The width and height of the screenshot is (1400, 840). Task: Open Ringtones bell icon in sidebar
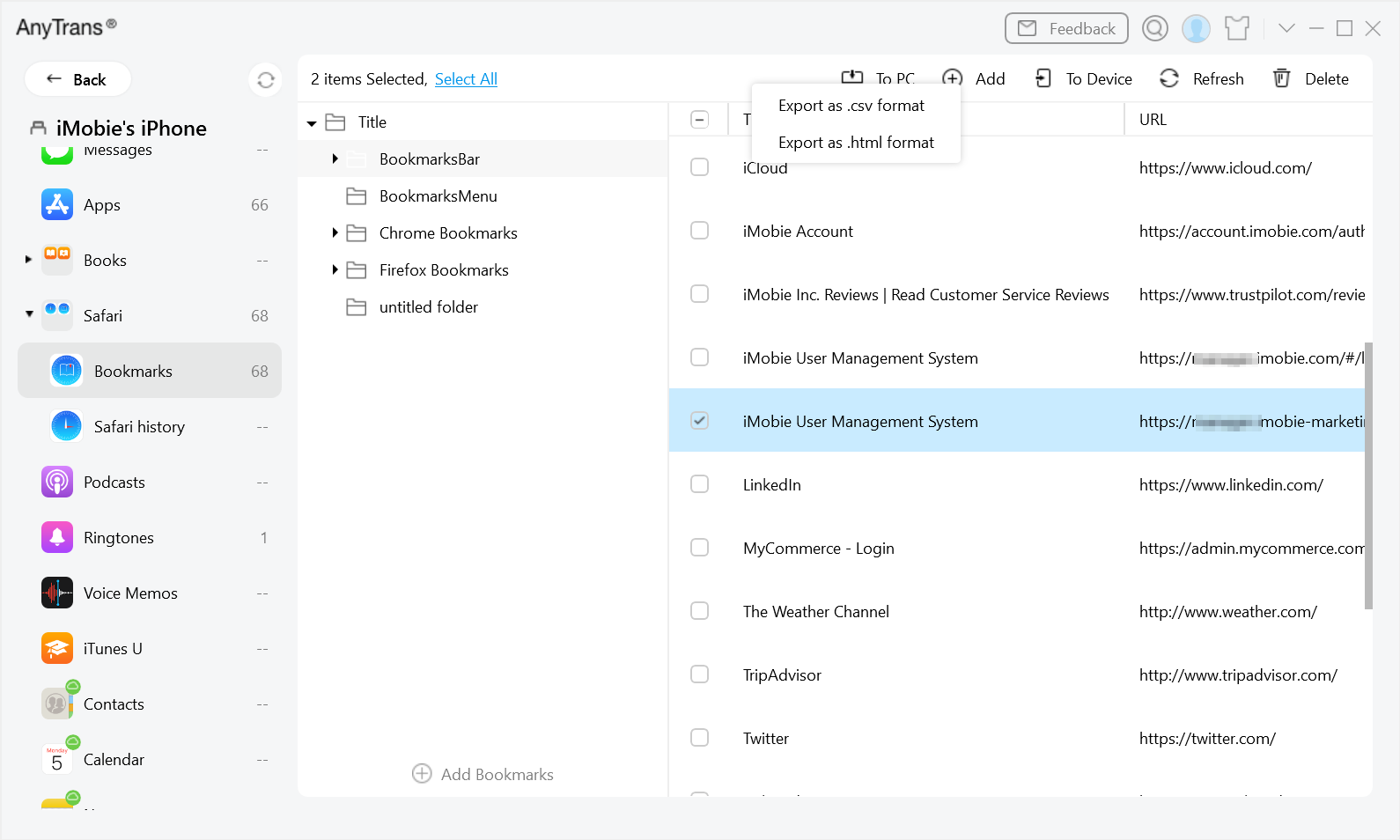(57, 537)
